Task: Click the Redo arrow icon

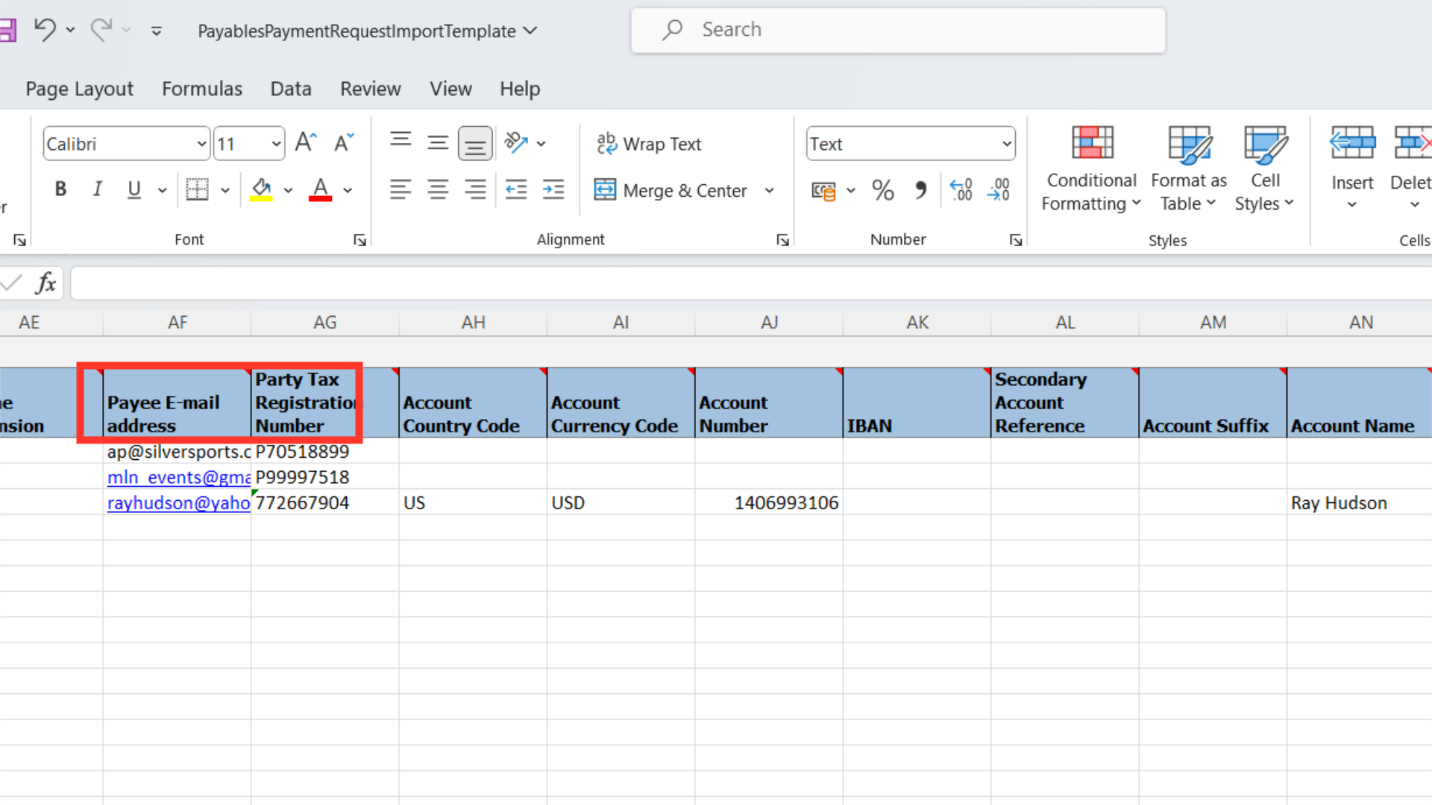Action: point(101,30)
